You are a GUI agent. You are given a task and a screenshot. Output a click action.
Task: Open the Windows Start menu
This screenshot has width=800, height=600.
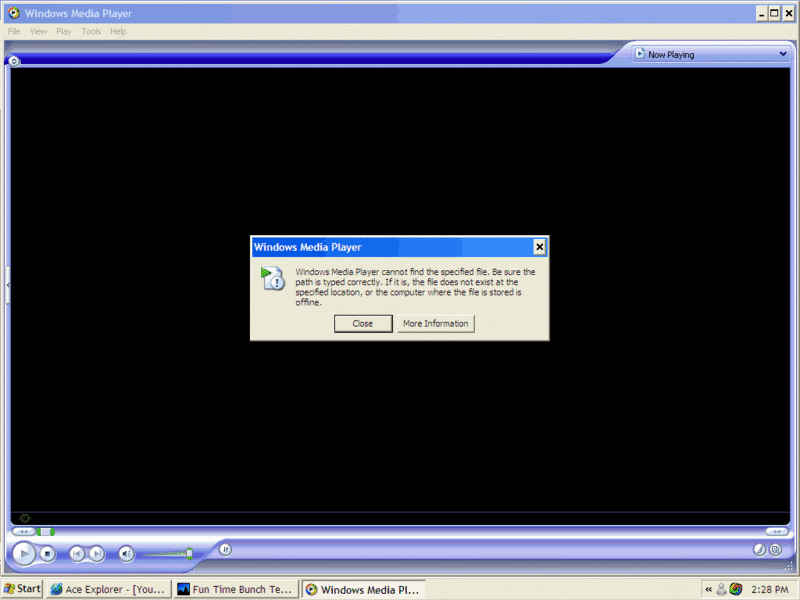point(22,589)
